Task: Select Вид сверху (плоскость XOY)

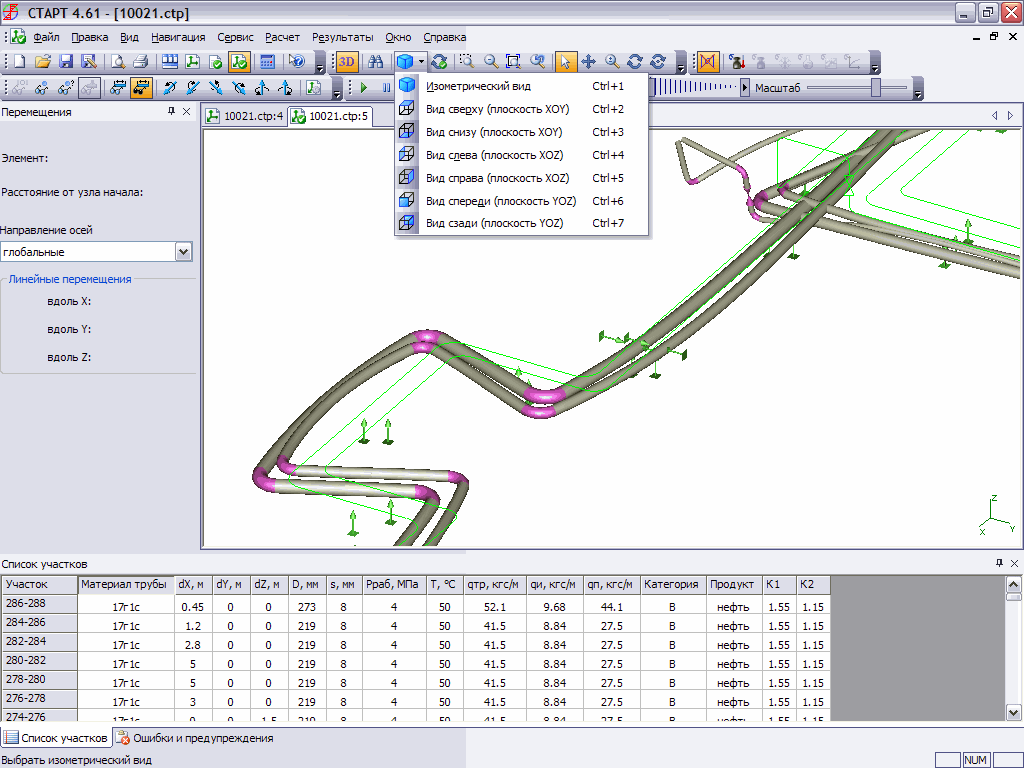Action: 496,109
